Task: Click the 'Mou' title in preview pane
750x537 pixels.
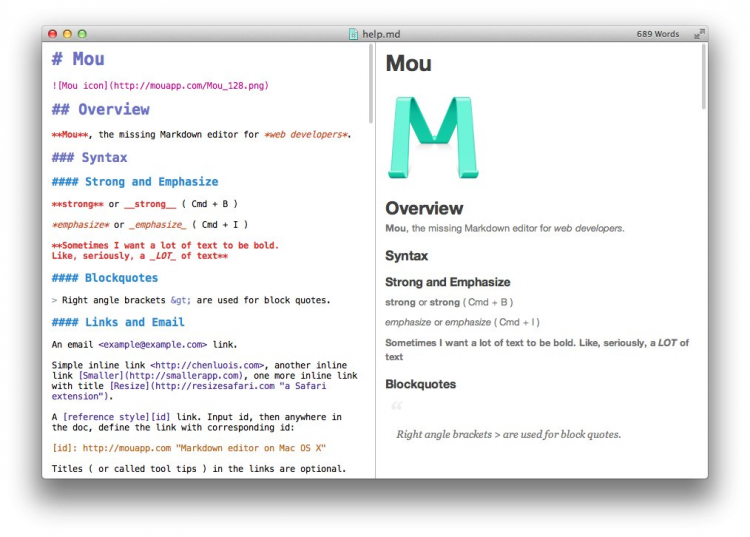Action: coord(408,64)
